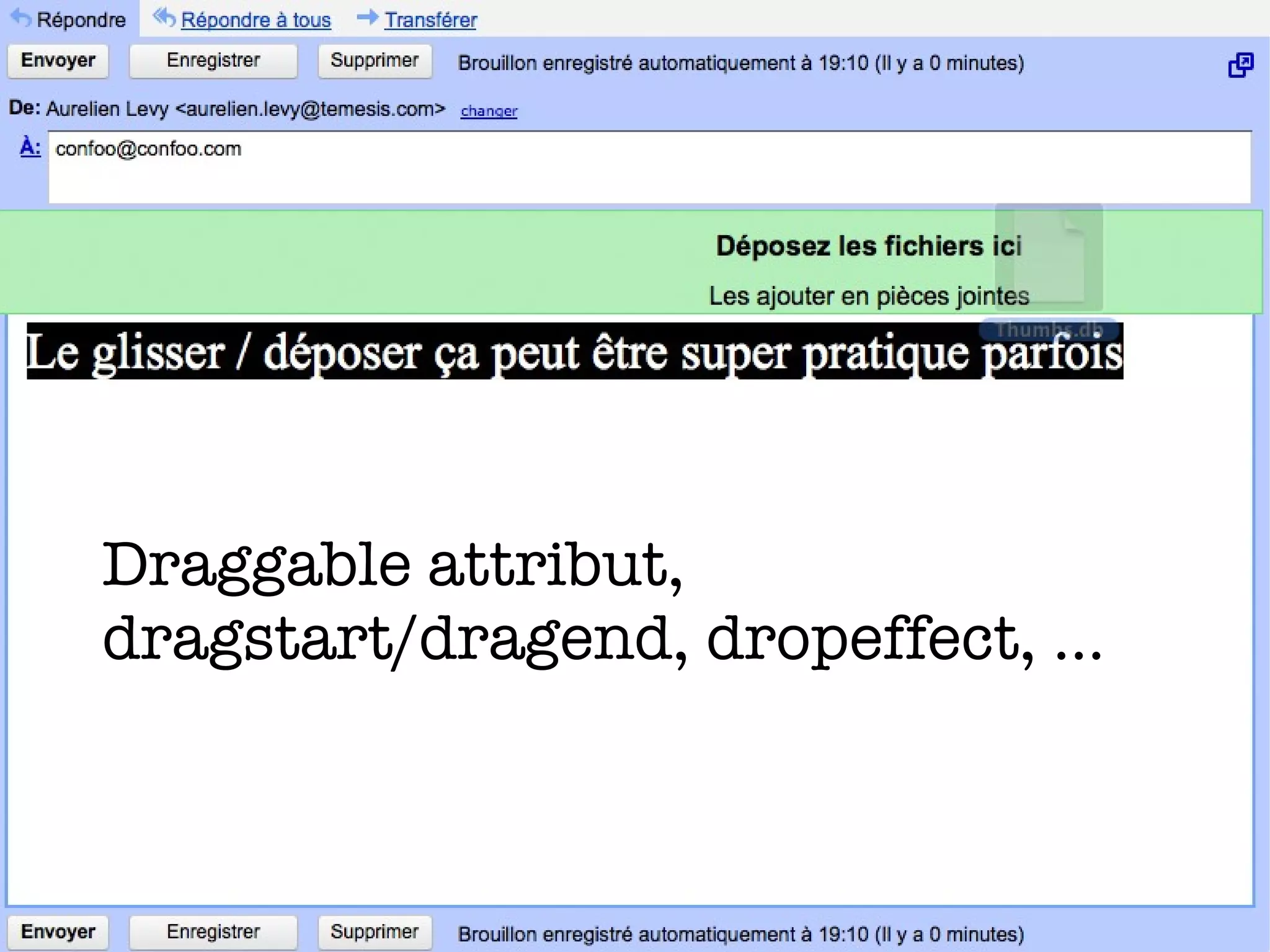Click the top Enregistrer button

point(213,61)
